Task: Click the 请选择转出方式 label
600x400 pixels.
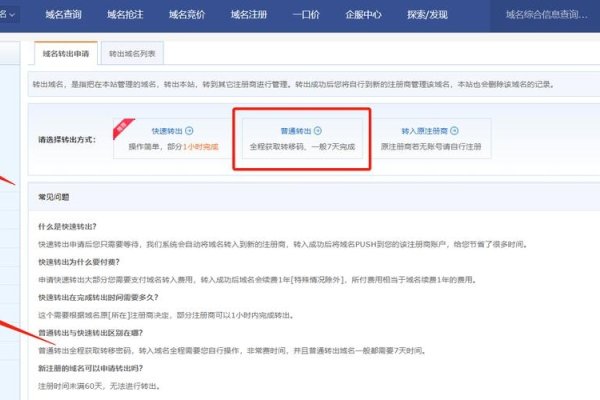Action: tap(67, 139)
